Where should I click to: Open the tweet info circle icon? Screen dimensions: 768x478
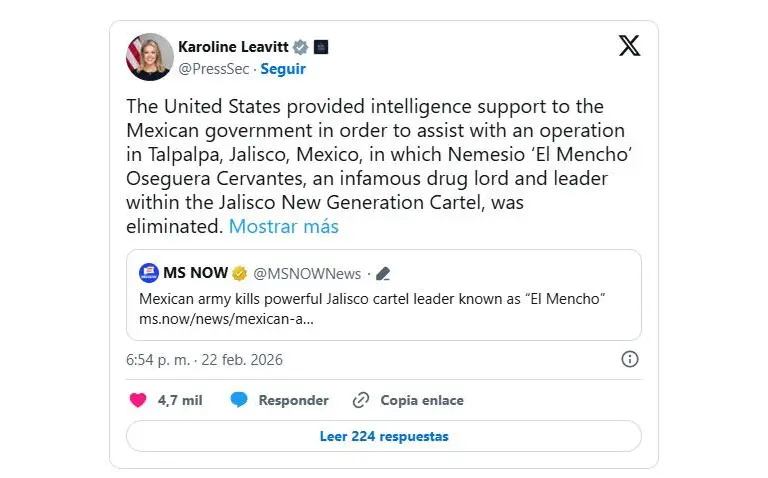[630, 359]
